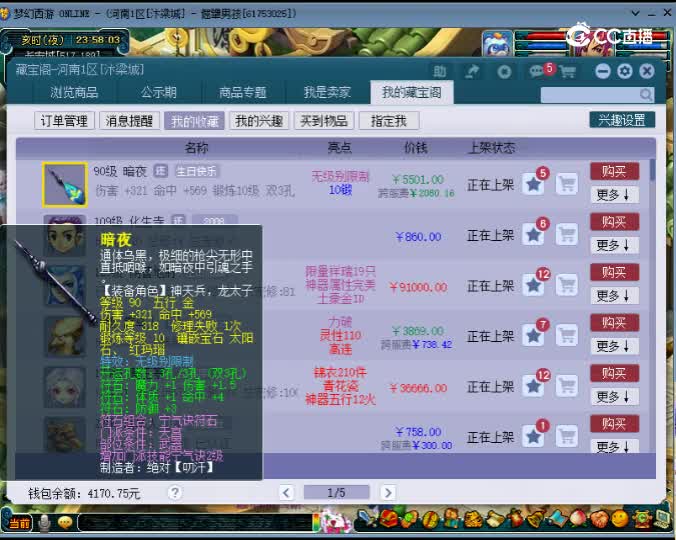Open the chat emoji bubble icon
Image resolution: width=676 pixels, height=540 pixels.
coord(65,523)
